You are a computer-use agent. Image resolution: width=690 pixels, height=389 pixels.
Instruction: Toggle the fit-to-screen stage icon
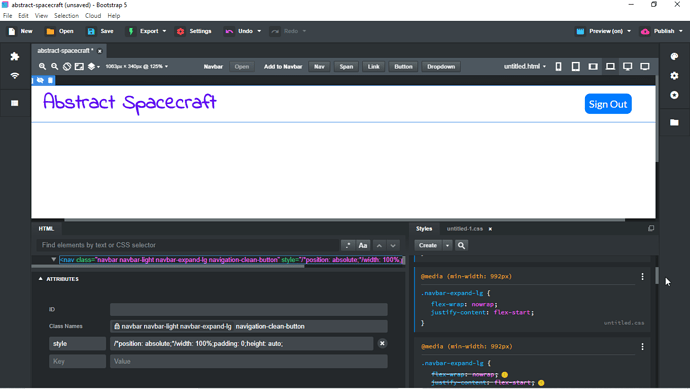click(79, 66)
